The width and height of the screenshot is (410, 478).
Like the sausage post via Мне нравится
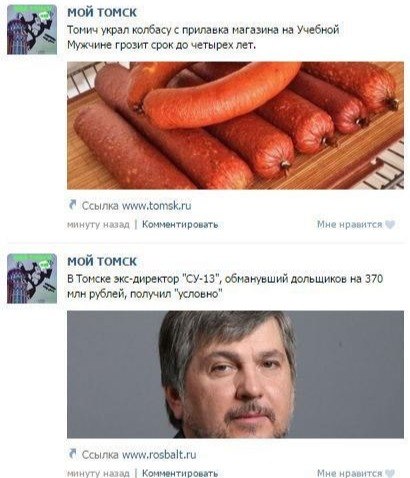(349, 225)
